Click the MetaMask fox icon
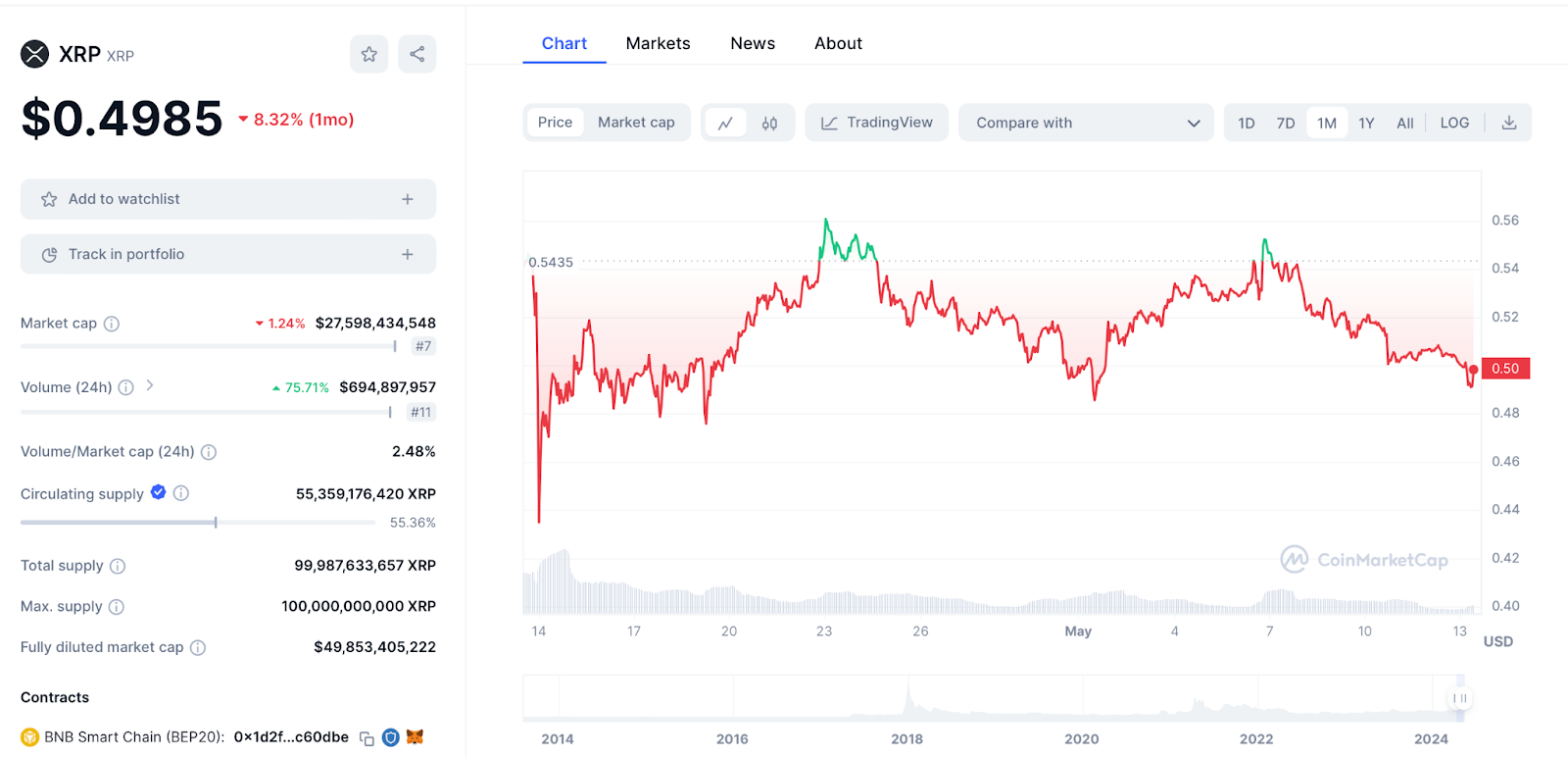 pos(416,737)
